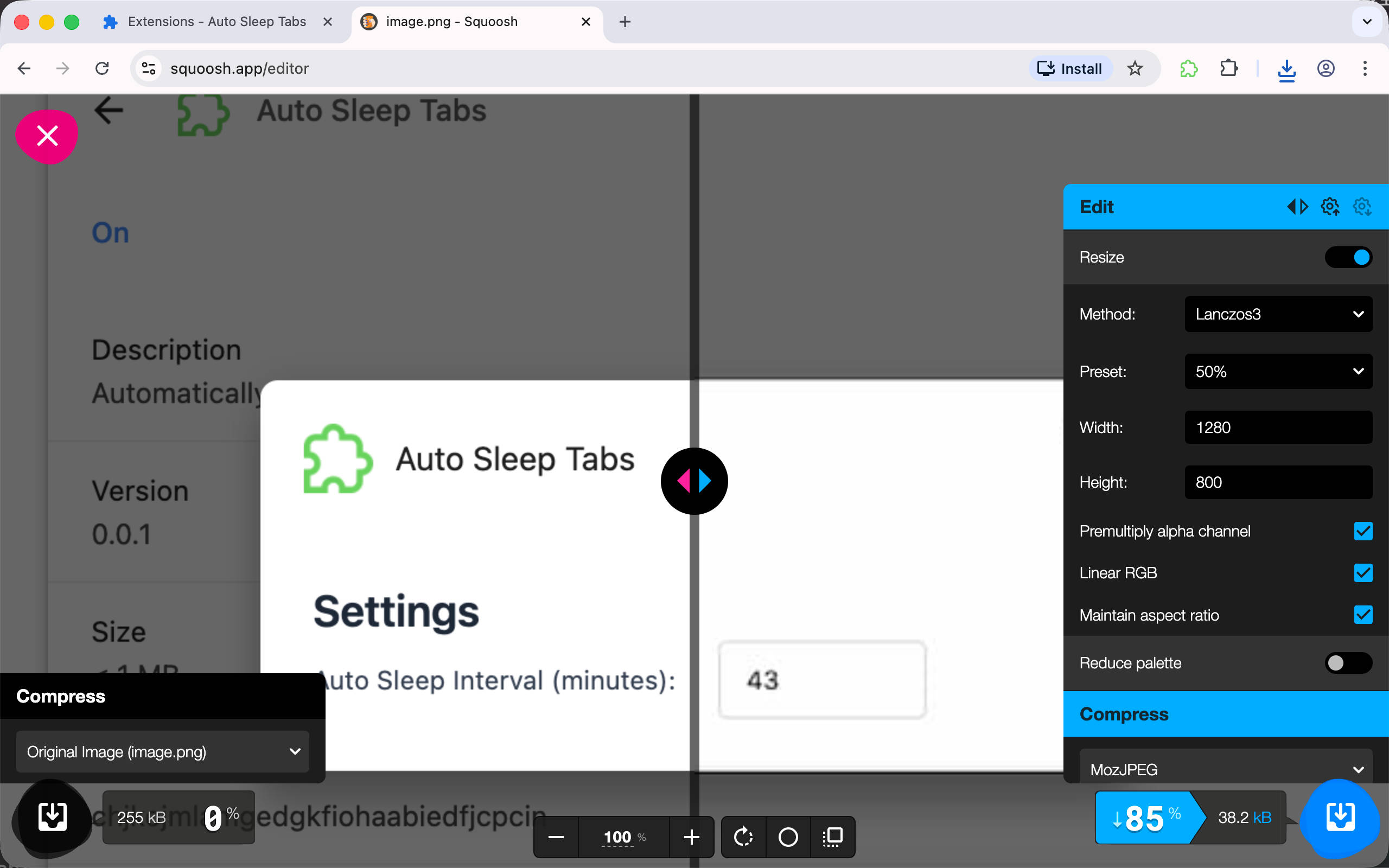Open the MozJPEG codec dropdown
1389x868 pixels.
[x=1226, y=769]
